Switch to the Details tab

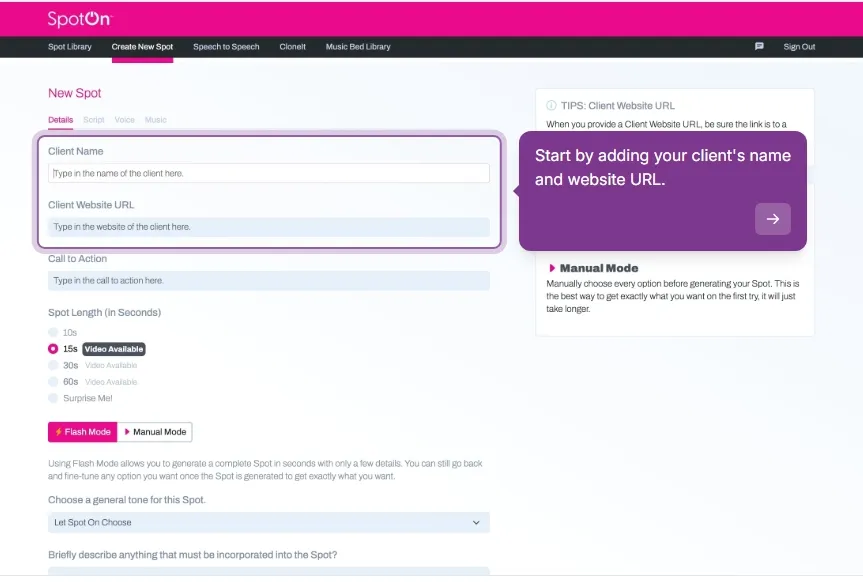61,119
